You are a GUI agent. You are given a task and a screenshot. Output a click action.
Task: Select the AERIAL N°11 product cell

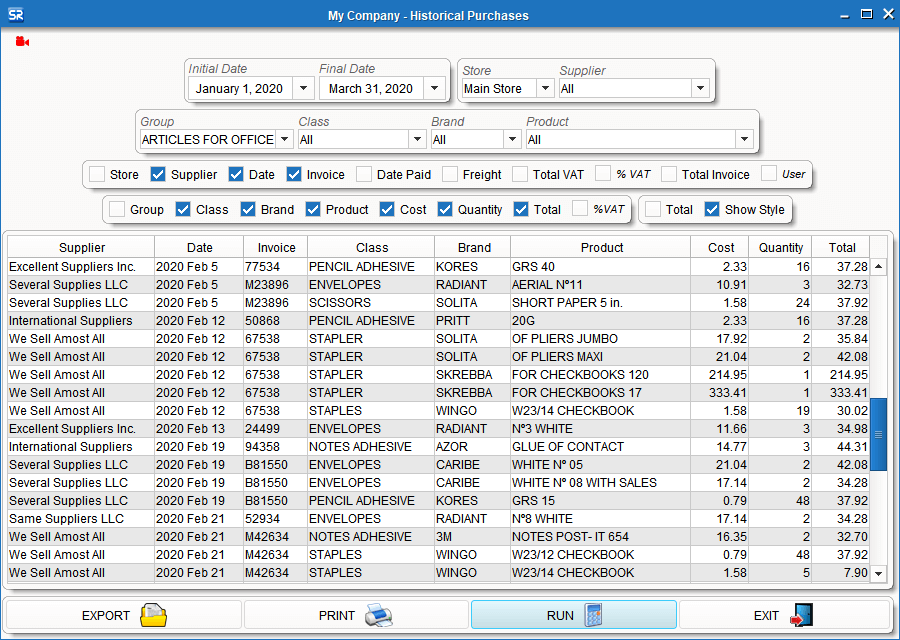pos(600,285)
